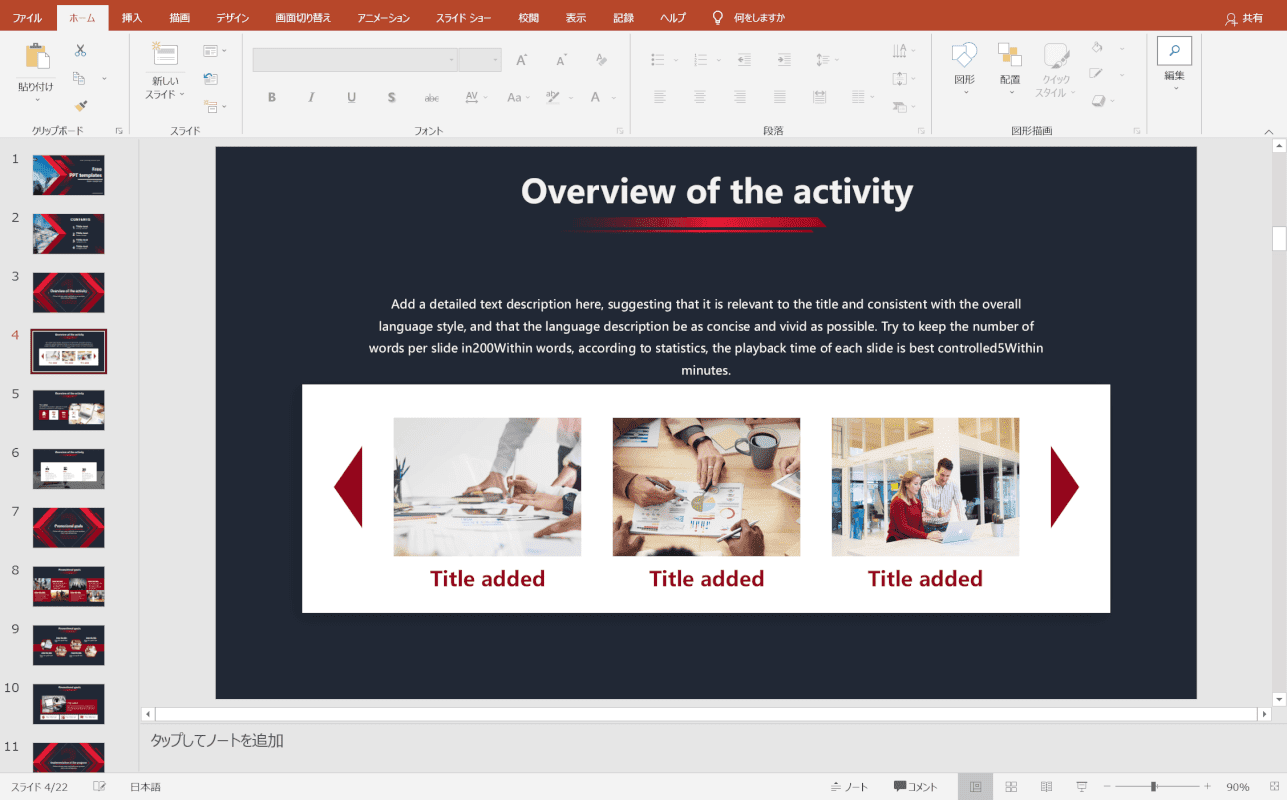Image resolution: width=1287 pixels, height=800 pixels.
Task: Toggle Comments pane from status bar
Action: tap(916, 787)
